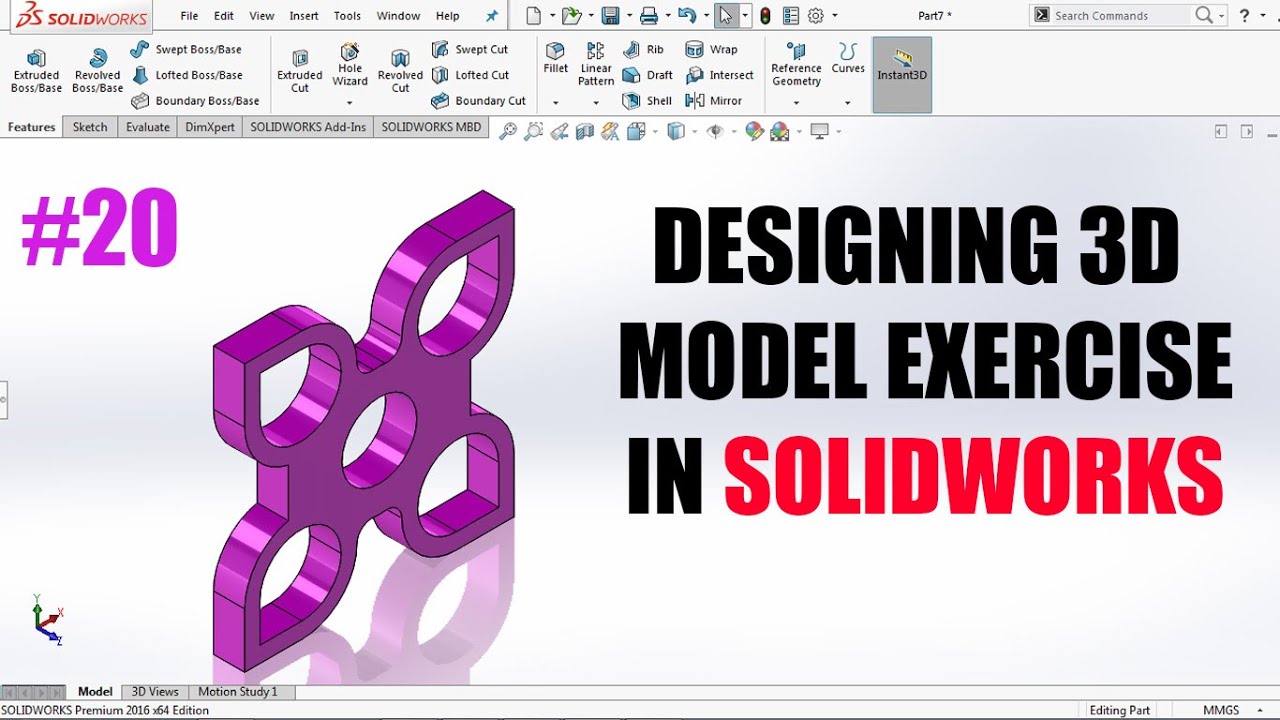
Task: Select the Wrap feature
Action: pyautogui.click(x=712, y=49)
